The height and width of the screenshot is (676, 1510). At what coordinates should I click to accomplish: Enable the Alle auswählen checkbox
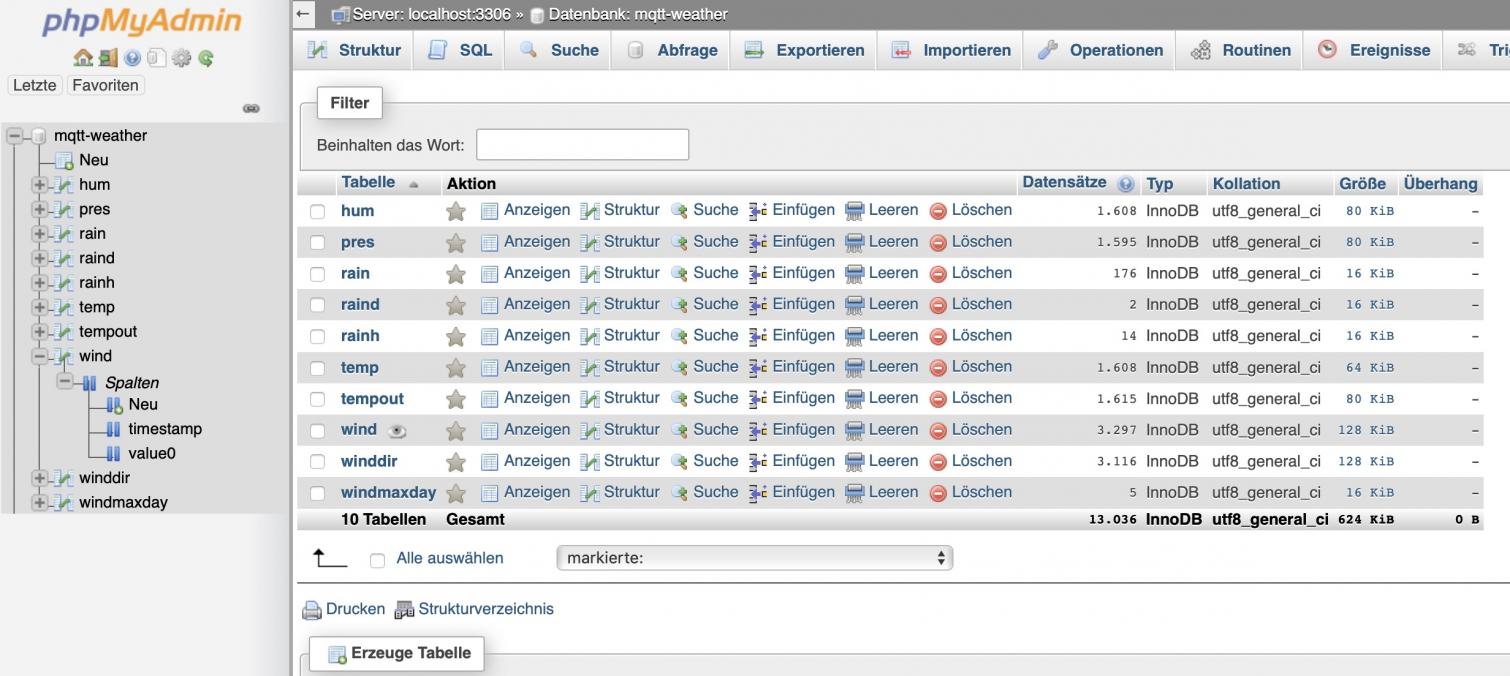click(377, 560)
